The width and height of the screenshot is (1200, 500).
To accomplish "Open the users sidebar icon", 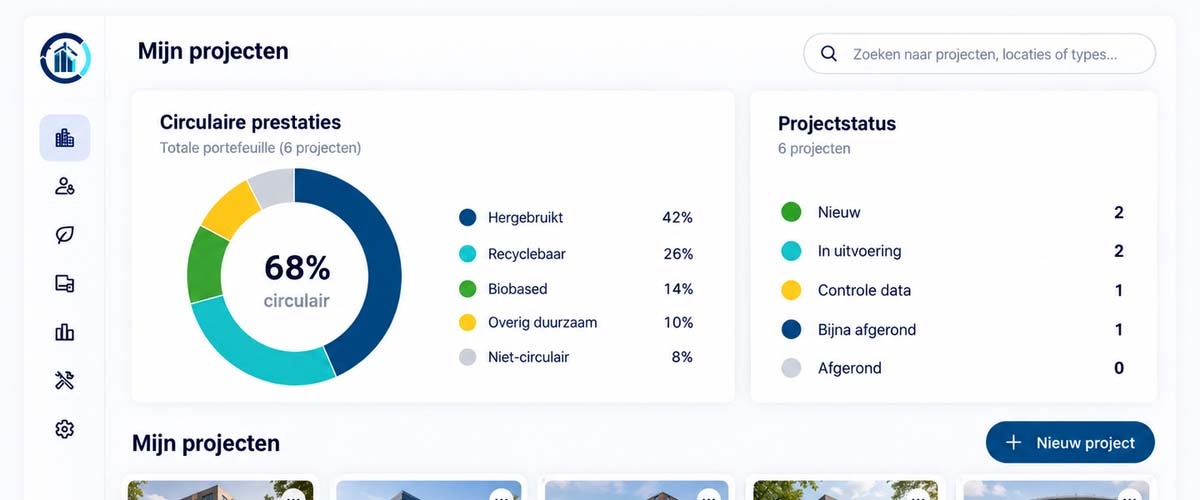I will click(x=65, y=186).
